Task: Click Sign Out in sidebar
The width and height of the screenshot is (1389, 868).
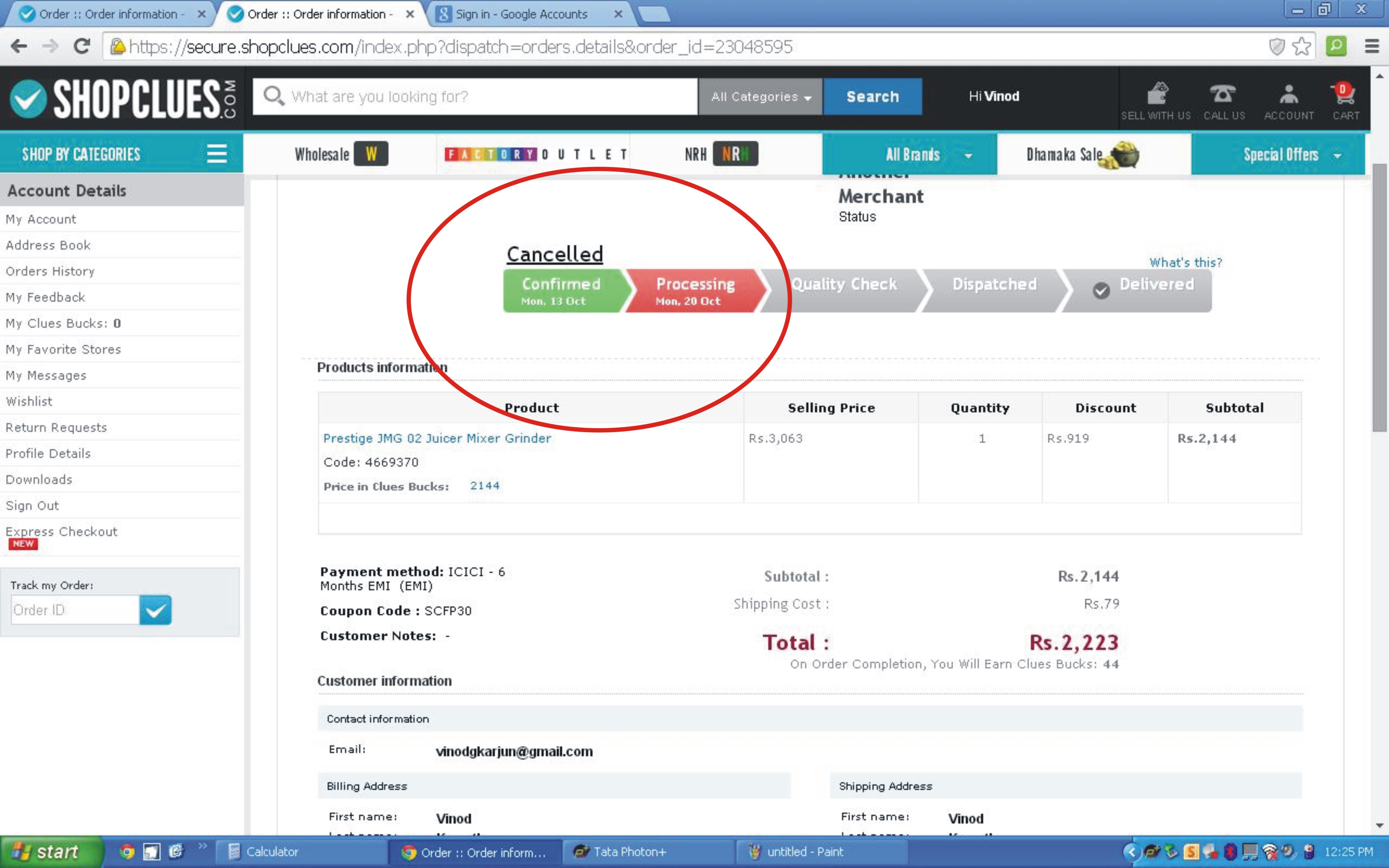Action: coord(32,506)
